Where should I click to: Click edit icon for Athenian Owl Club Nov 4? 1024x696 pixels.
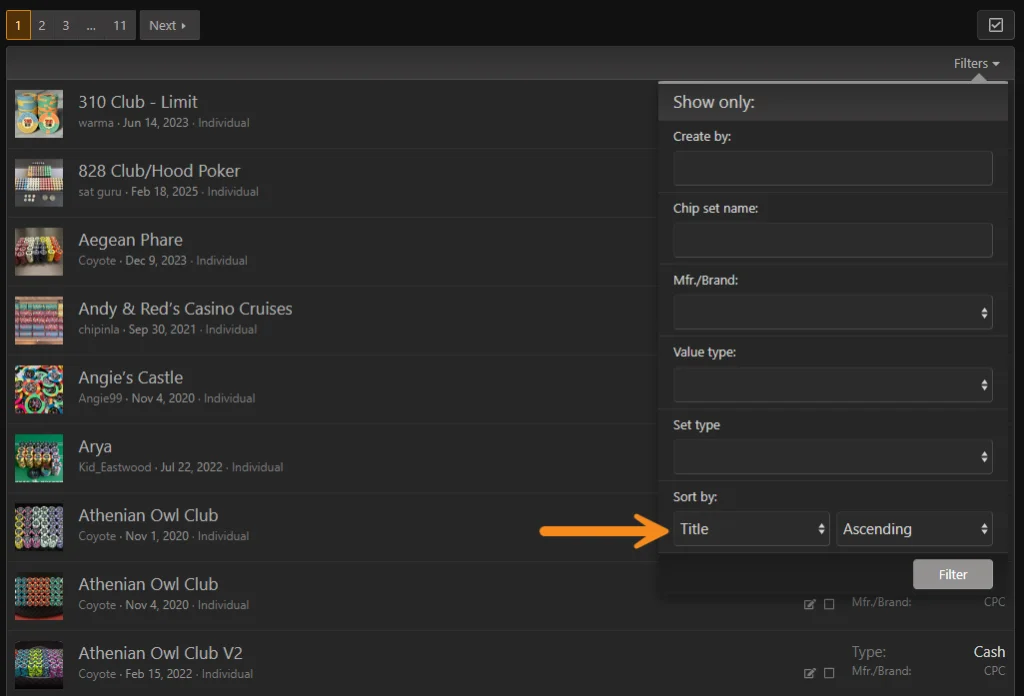[x=809, y=605]
